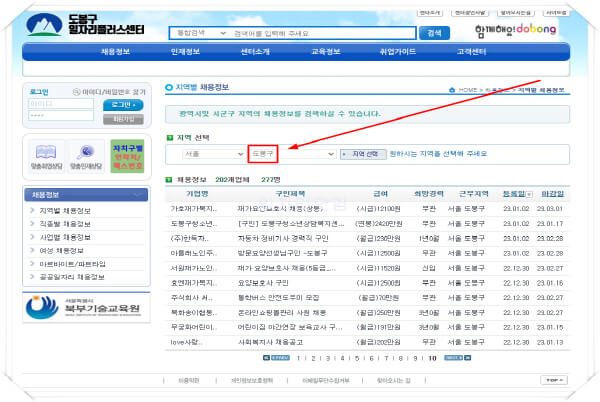Click the 아이디 input field
The width and height of the screenshot is (600, 402).
[x=61, y=104]
